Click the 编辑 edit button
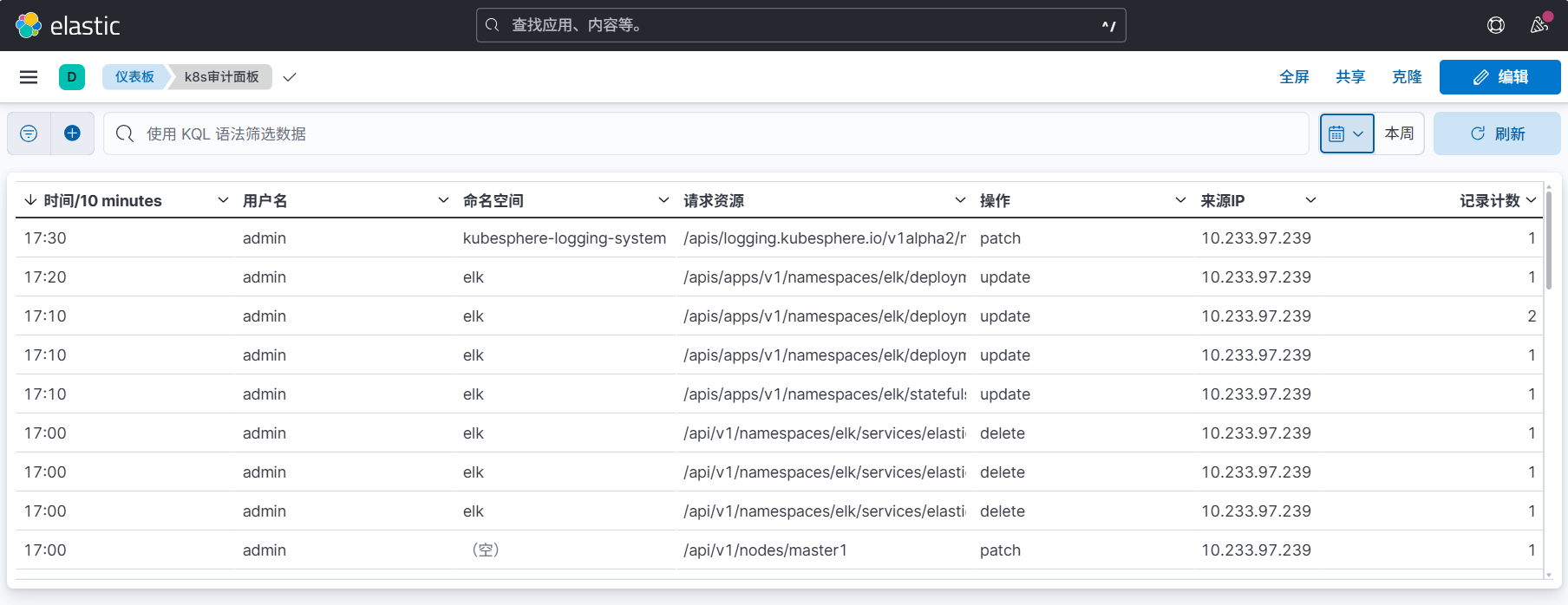The width and height of the screenshot is (1568, 605). pyautogui.click(x=1500, y=77)
